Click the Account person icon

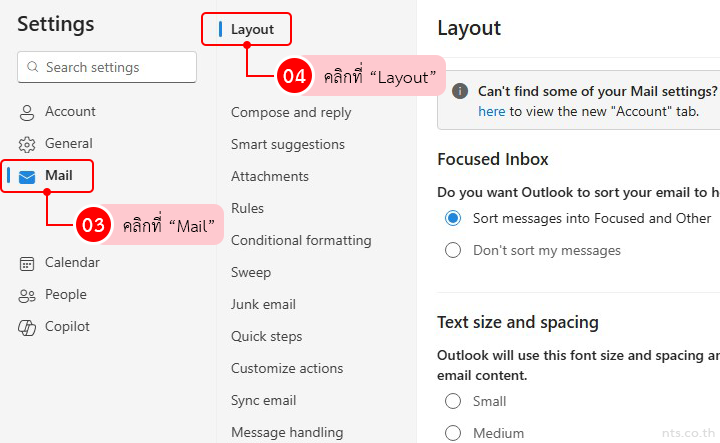point(27,112)
